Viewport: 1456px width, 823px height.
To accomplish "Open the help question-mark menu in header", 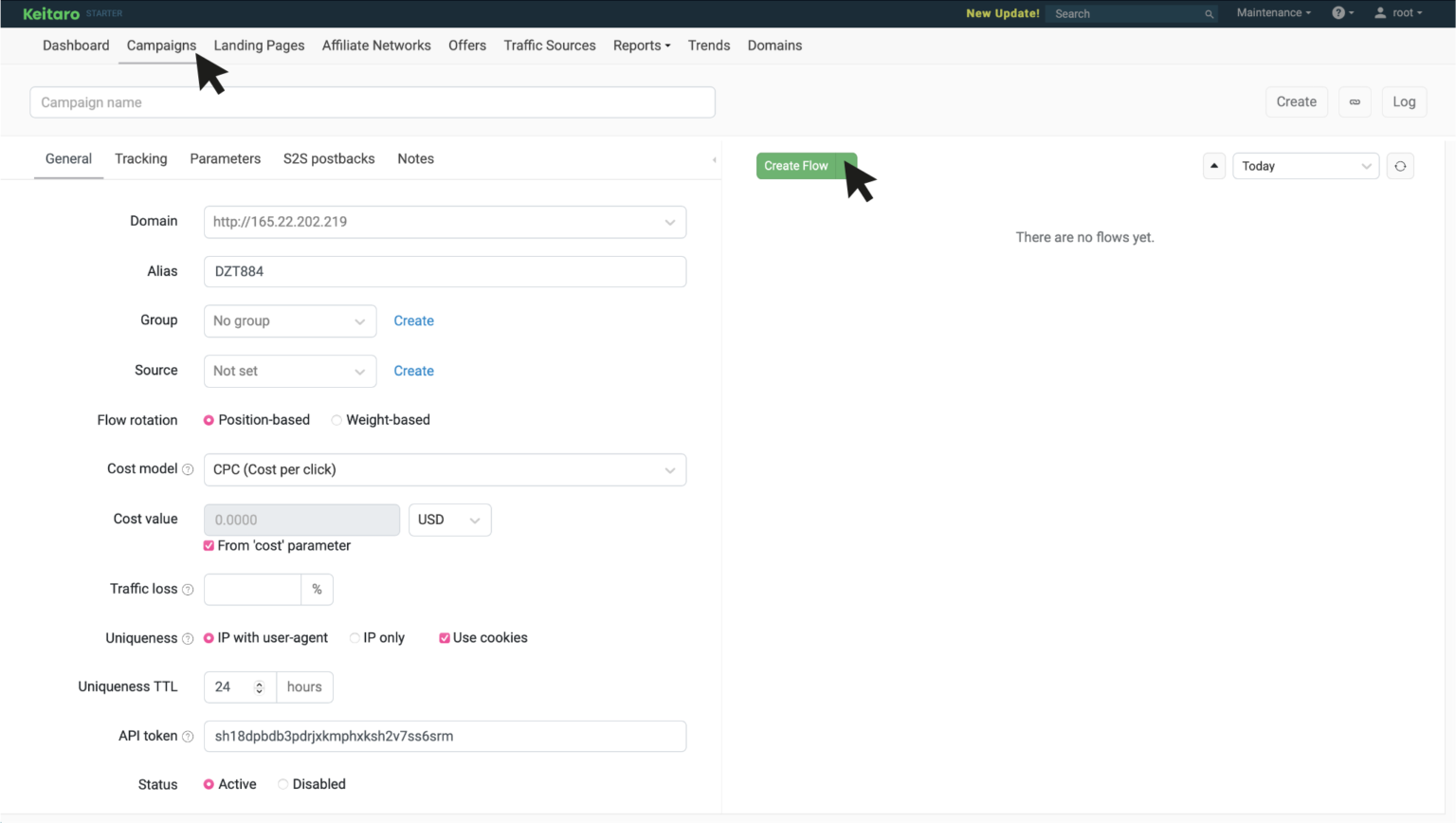I will coord(1339,13).
